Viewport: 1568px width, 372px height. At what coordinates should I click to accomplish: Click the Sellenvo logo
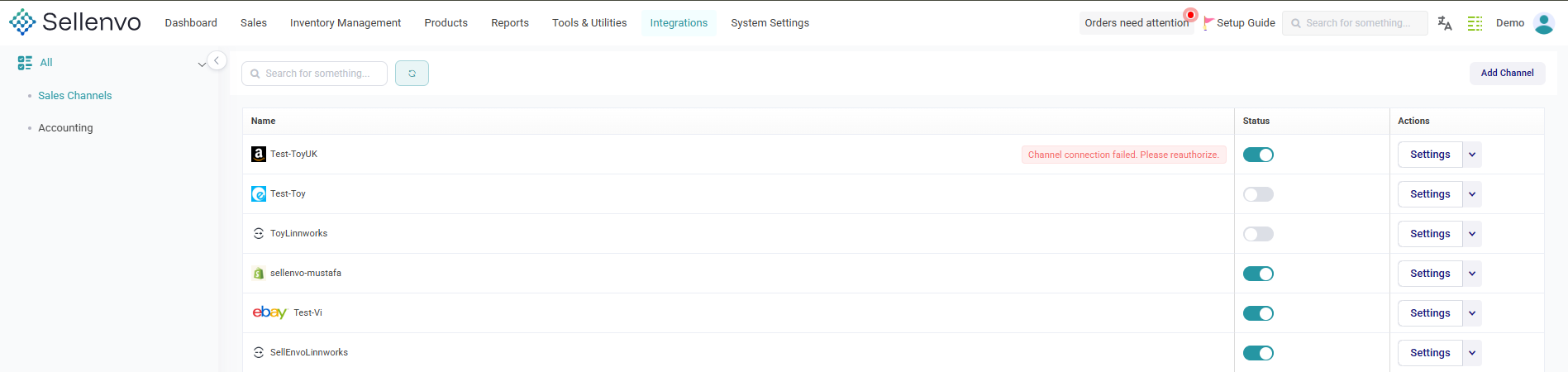(75, 22)
